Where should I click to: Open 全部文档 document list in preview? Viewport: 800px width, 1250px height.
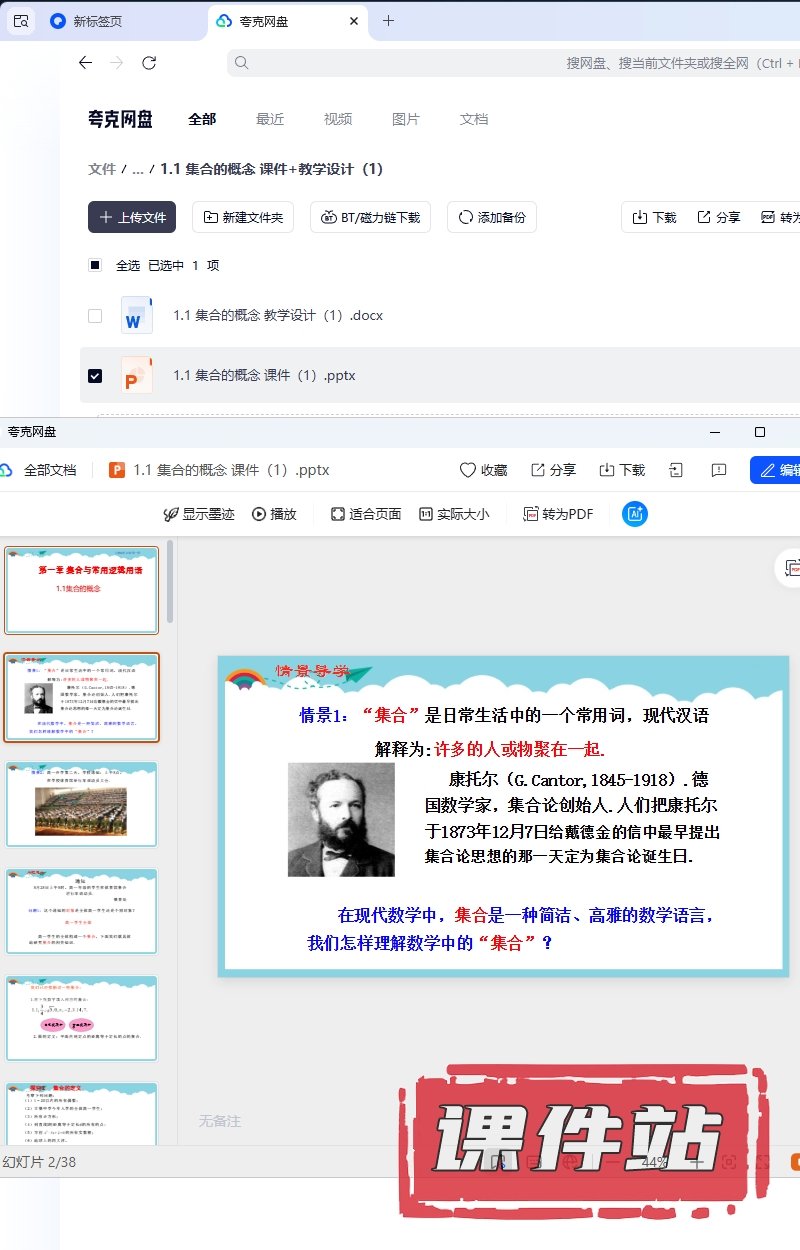click(40, 470)
